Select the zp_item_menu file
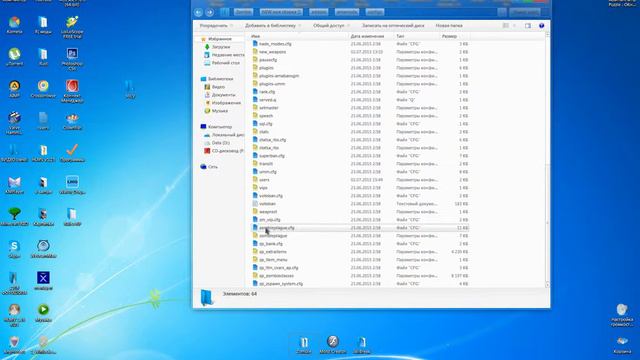This screenshot has width=640, height=360. click(x=359, y=260)
